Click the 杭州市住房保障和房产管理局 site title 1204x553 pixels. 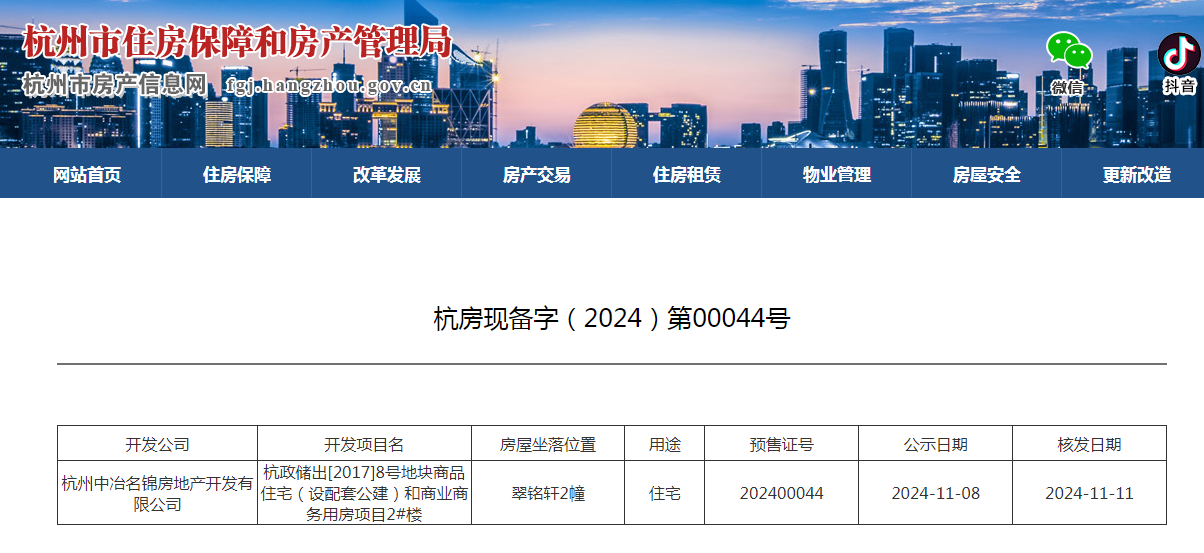click(x=237, y=42)
